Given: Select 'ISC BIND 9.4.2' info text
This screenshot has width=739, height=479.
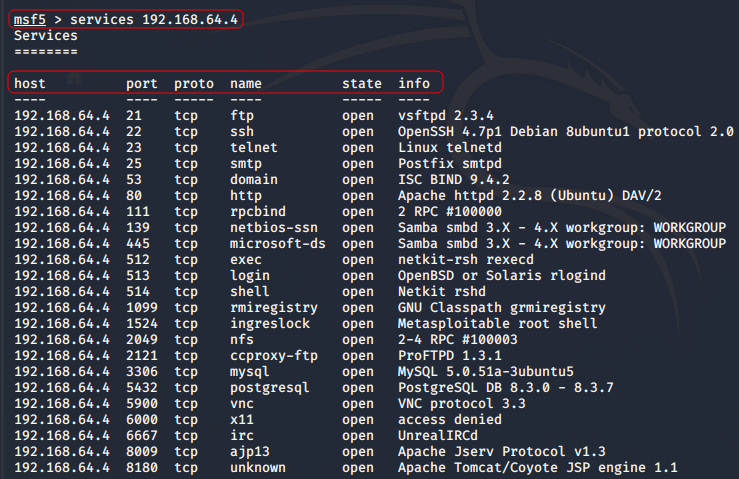Looking at the screenshot, I should pyautogui.click(x=454, y=180).
